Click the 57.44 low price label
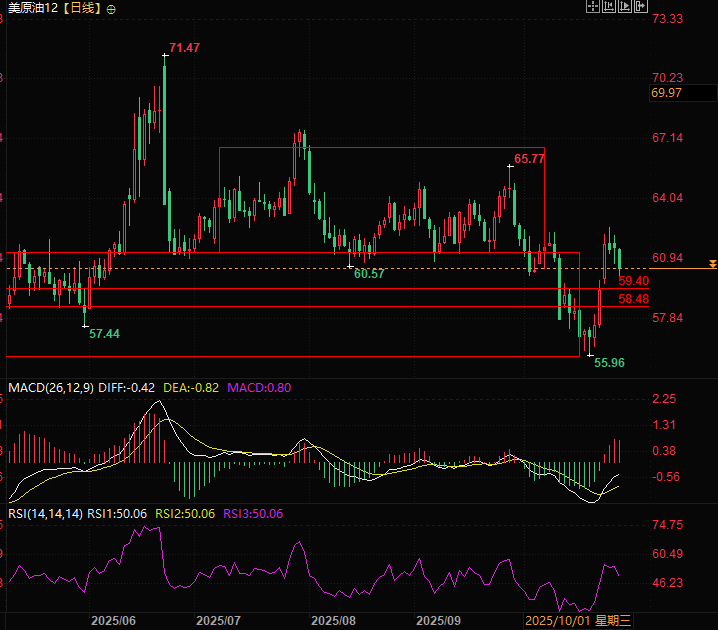The width and height of the screenshot is (718, 630). pyautogui.click(x=104, y=334)
